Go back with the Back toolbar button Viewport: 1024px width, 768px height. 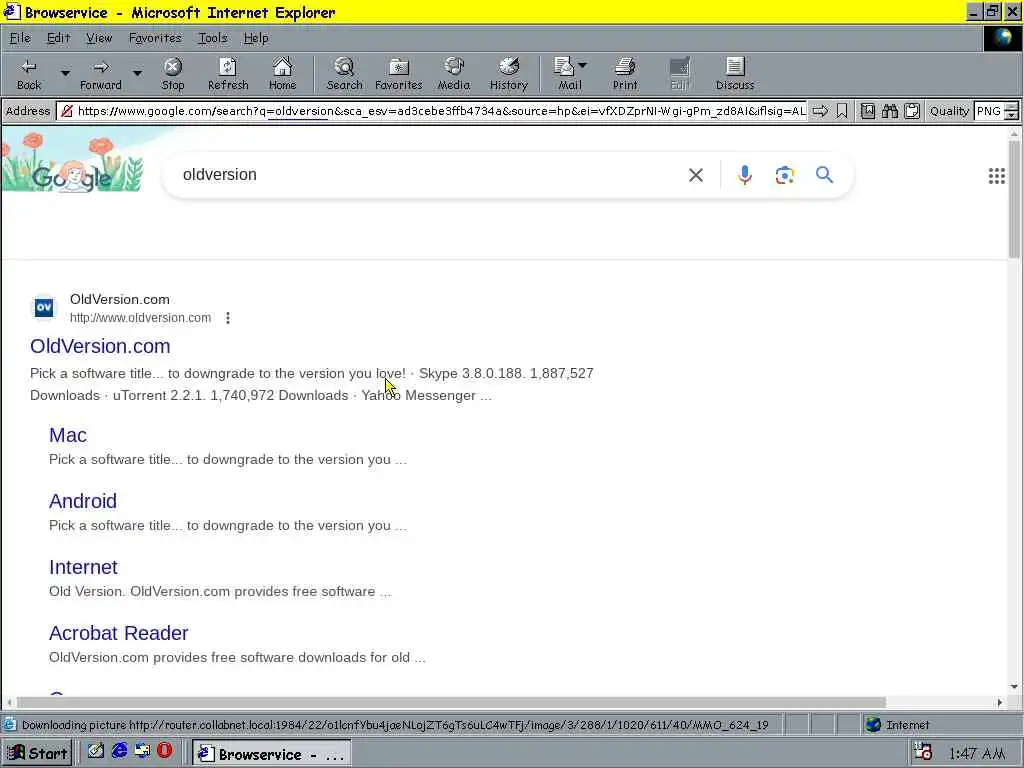(x=29, y=74)
